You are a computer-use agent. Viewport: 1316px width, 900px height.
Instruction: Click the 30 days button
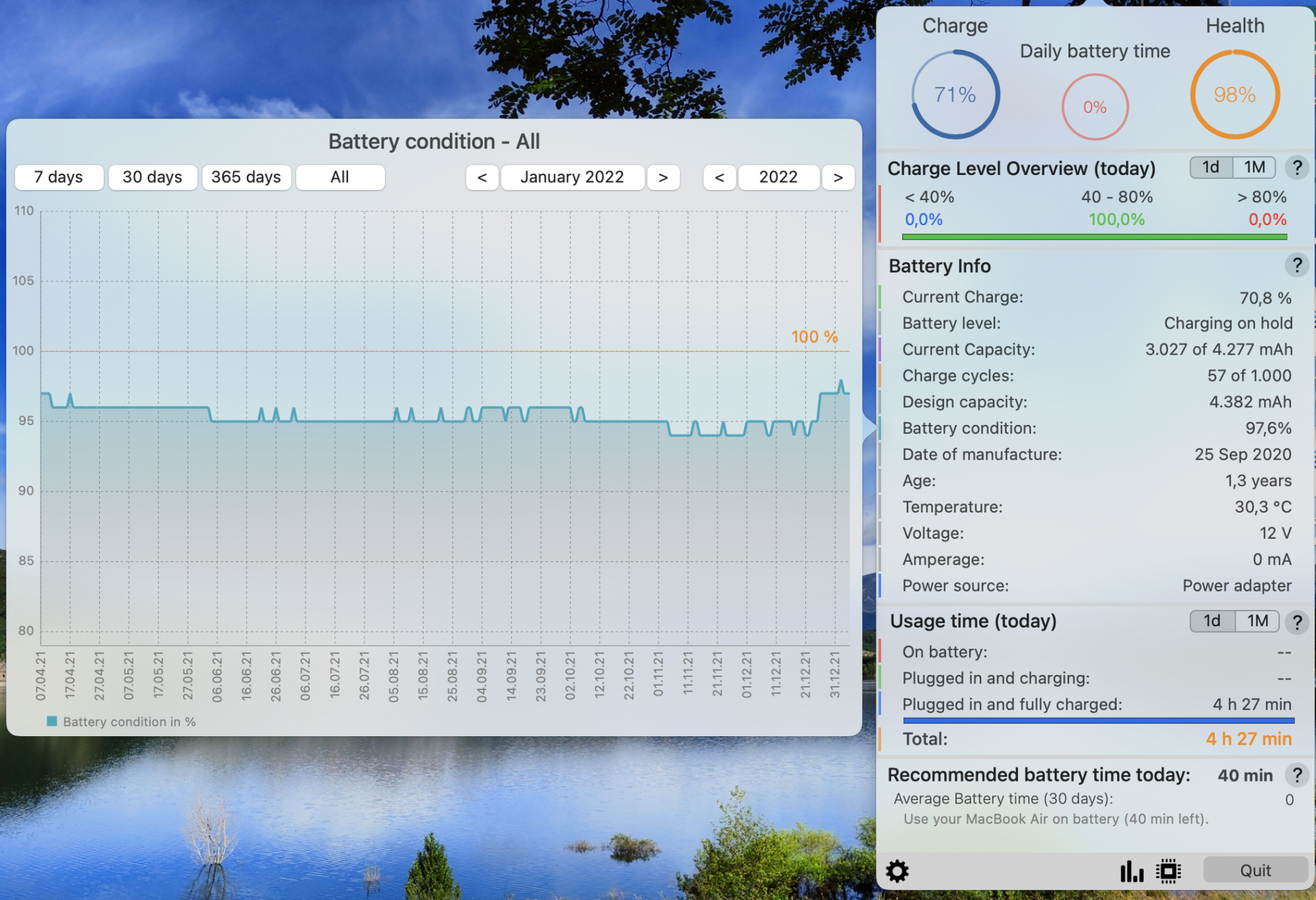click(x=152, y=177)
